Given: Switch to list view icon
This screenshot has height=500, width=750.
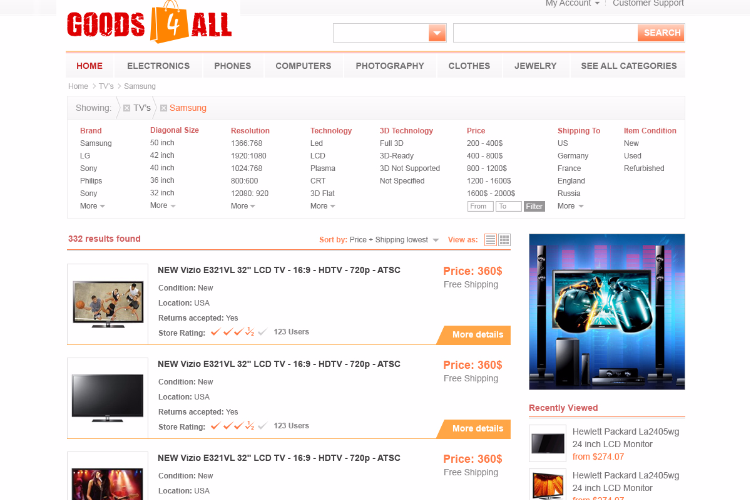Looking at the screenshot, I should coord(490,240).
